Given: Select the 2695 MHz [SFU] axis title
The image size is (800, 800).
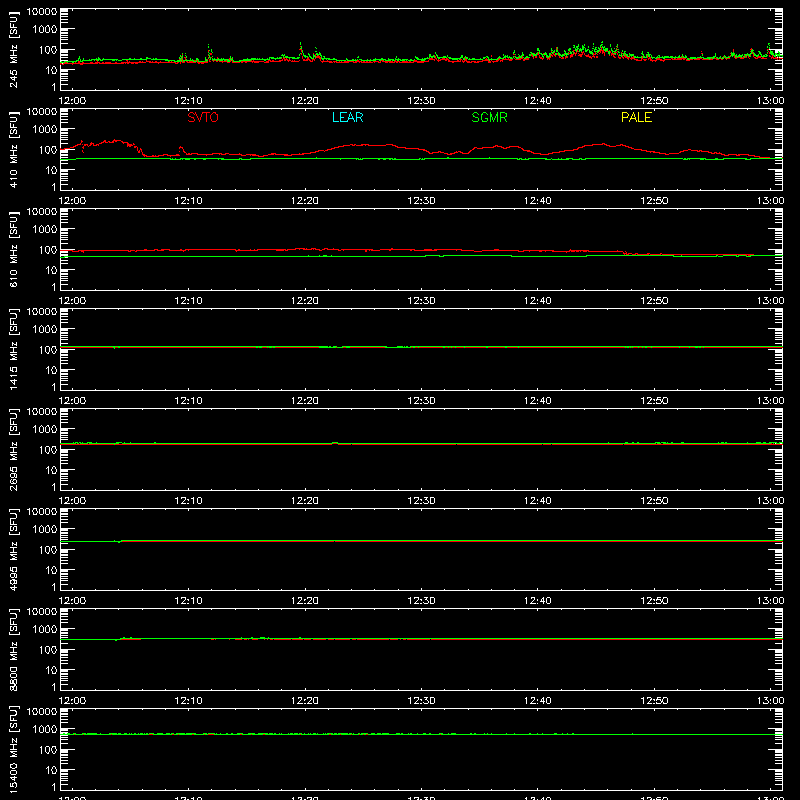Looking at the screenshot, I should (x=14, y=449).
